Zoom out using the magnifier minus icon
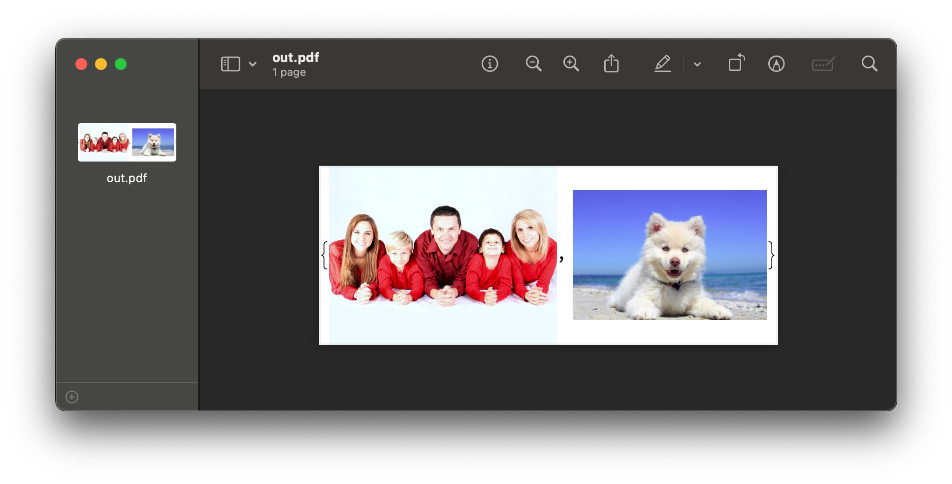Screen dimensions: 952x484 click(534, 64)
